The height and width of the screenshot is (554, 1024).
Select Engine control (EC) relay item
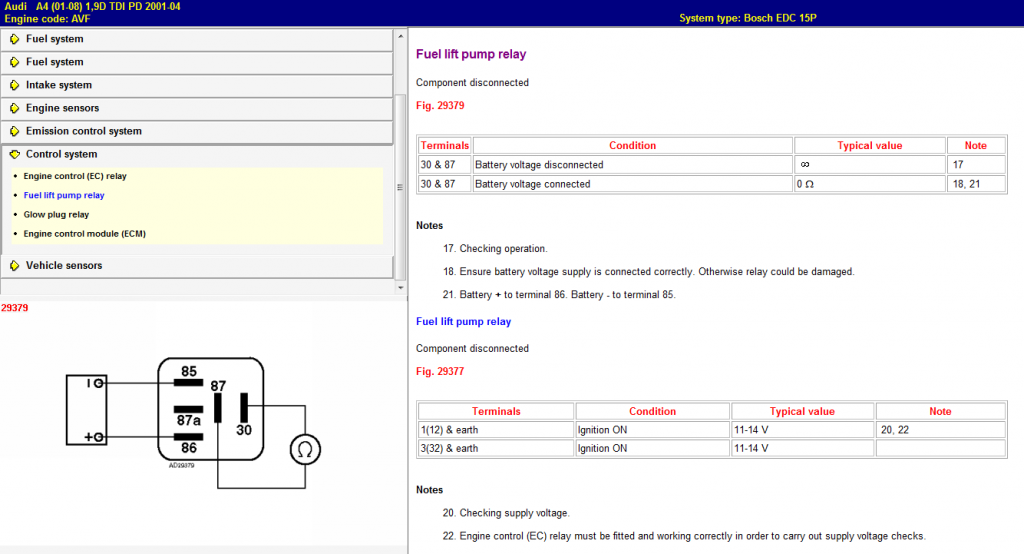(75, 176)
